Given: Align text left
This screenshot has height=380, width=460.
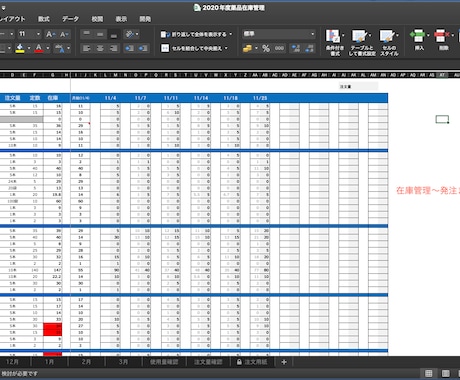Looking at the screenshot, I should click(x=86, y=48).
